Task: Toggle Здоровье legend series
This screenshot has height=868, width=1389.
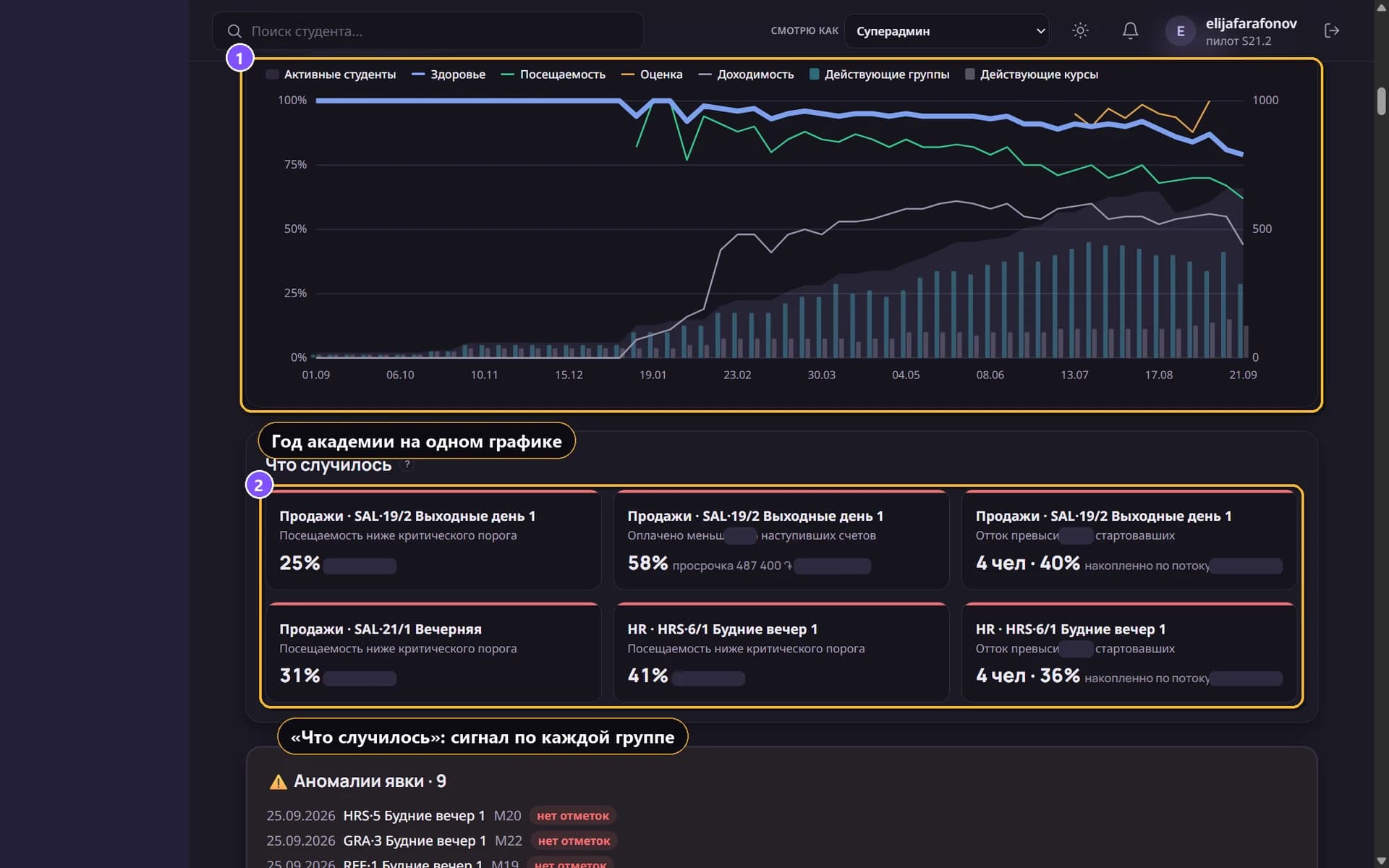Action: 449,75
